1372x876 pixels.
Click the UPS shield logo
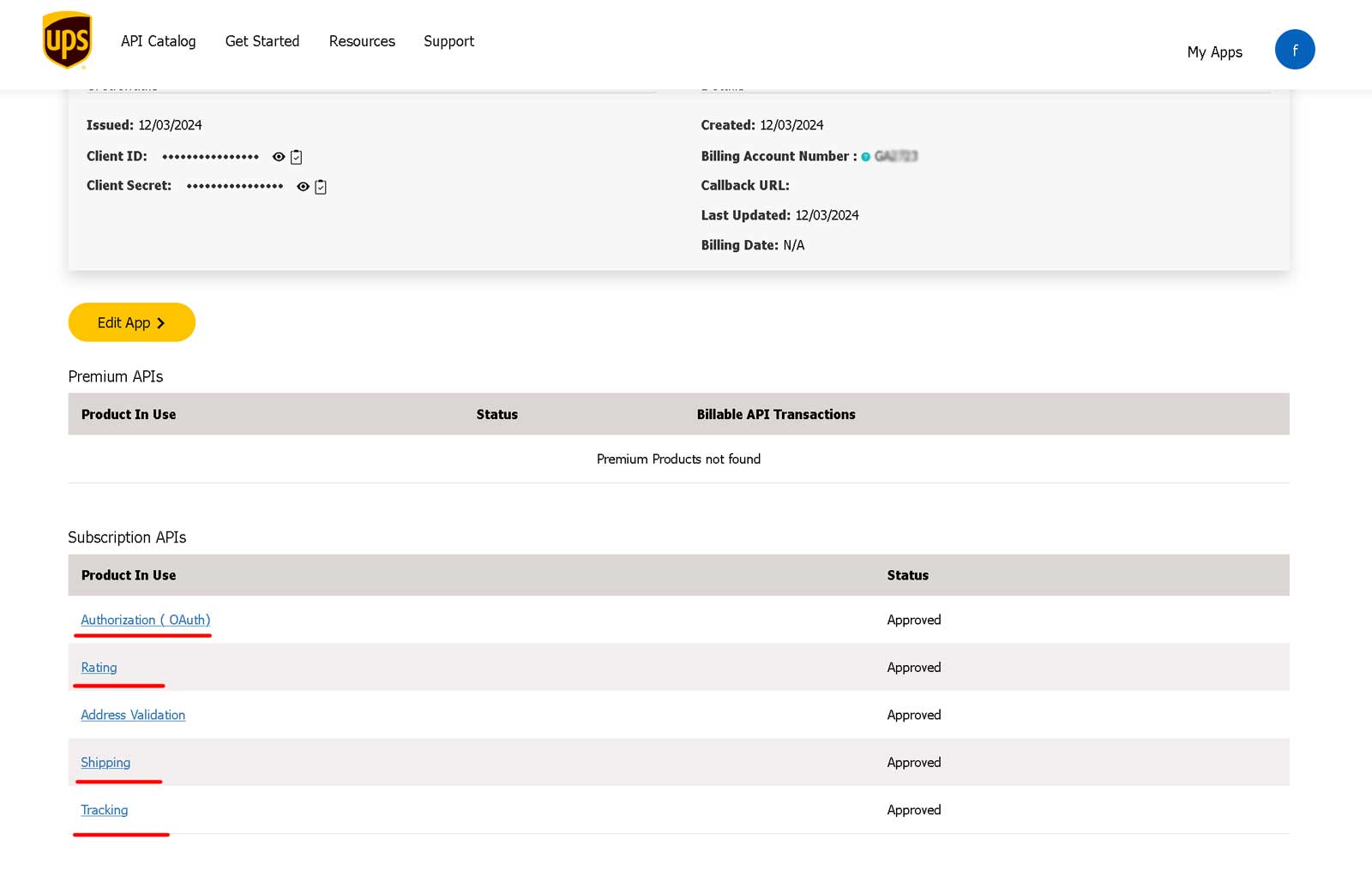pos(67,40)
